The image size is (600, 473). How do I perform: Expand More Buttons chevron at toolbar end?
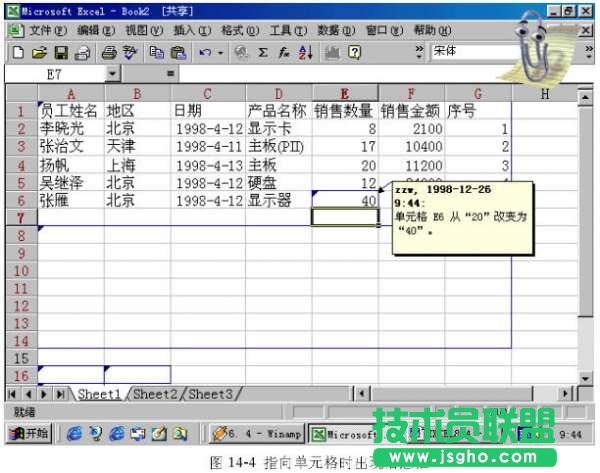589,52
